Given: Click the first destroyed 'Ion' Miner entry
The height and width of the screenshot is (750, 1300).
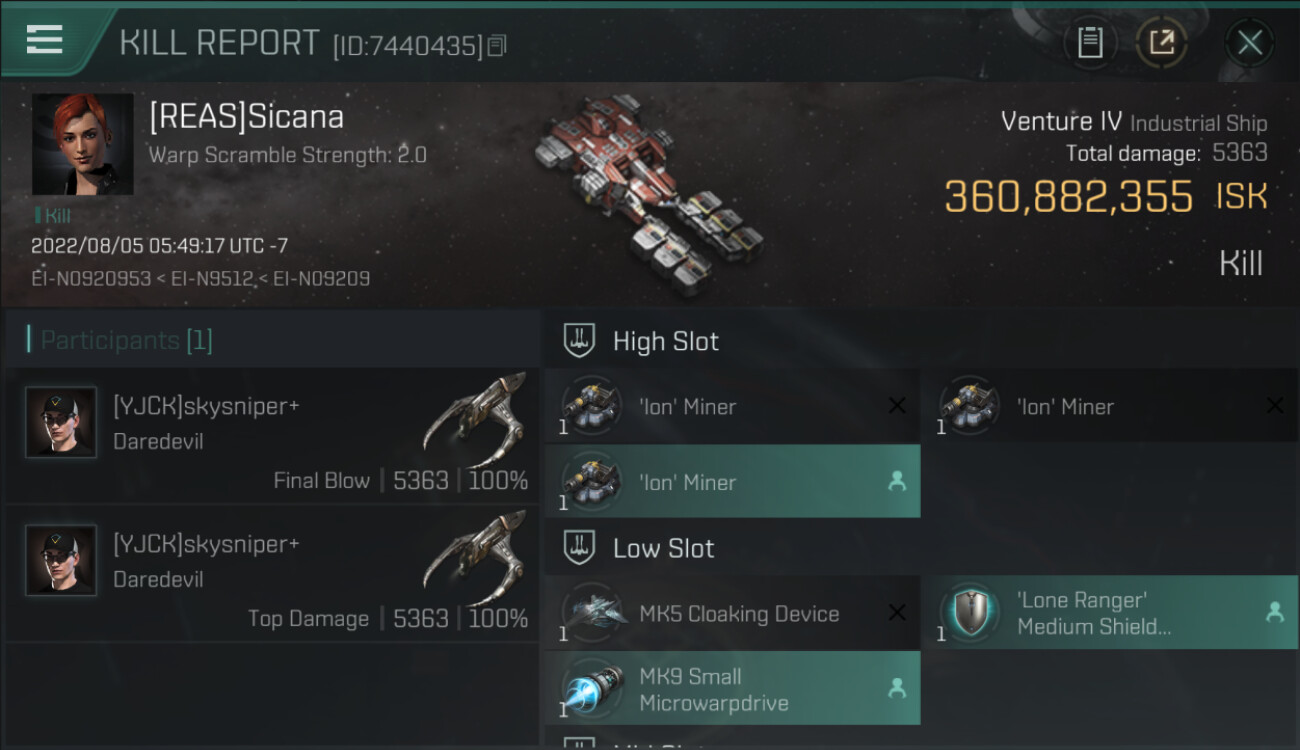Looking at the screenshot, I should [x=732, y=406].
